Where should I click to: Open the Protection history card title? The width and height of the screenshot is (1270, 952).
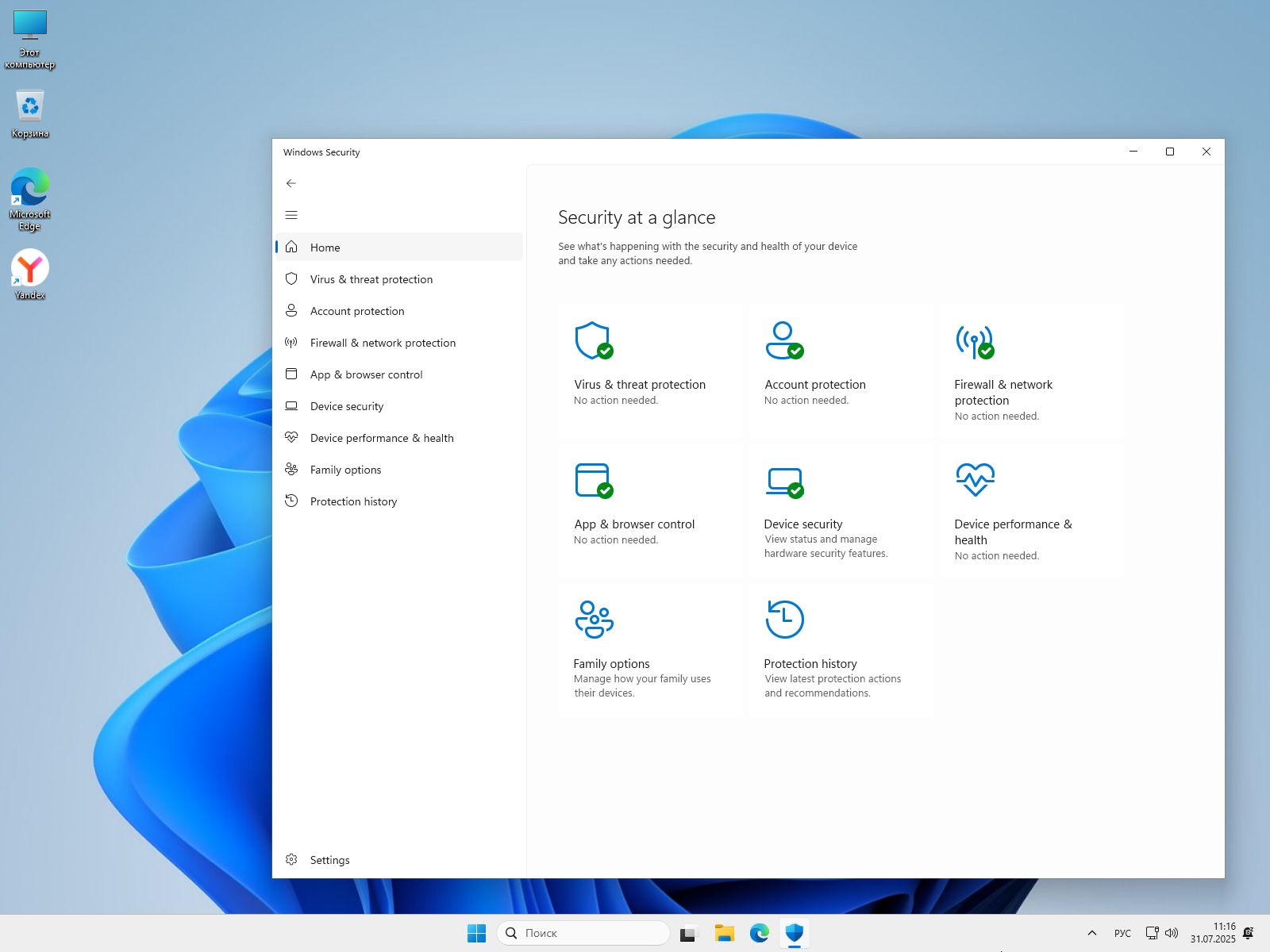[810, 664]
